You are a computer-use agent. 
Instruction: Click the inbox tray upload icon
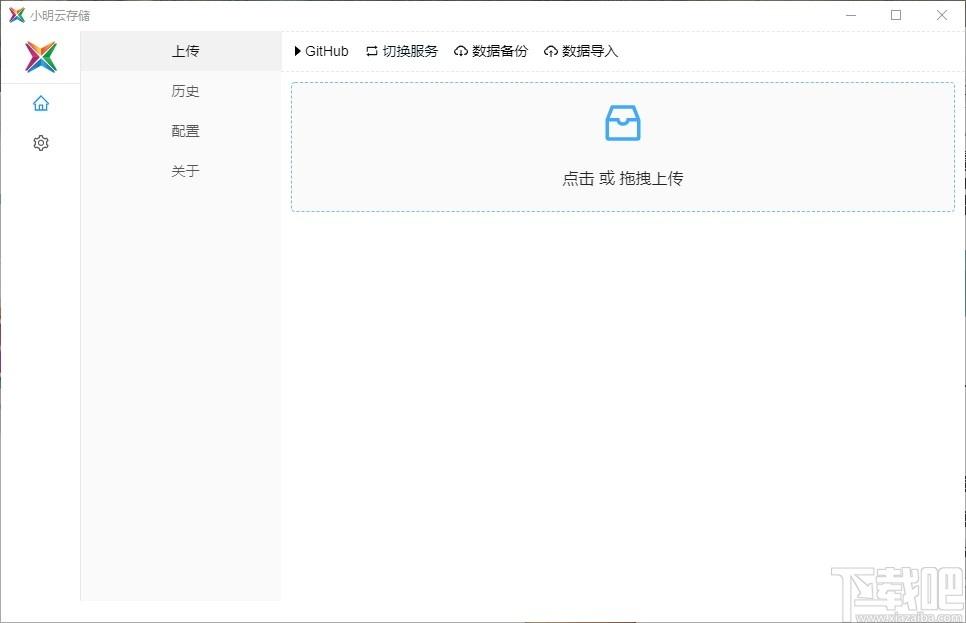click(623, 123)
